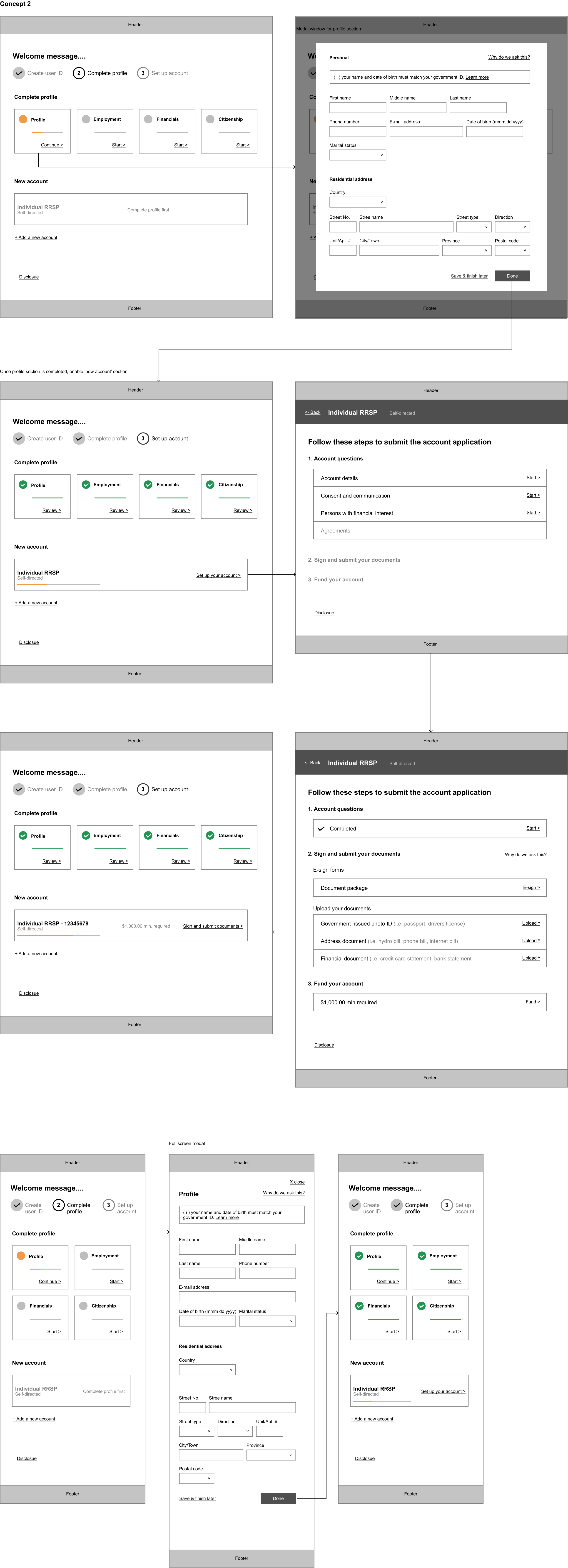Upload Government-issued photo ID
568x1568 pixels.
[531, 923]
